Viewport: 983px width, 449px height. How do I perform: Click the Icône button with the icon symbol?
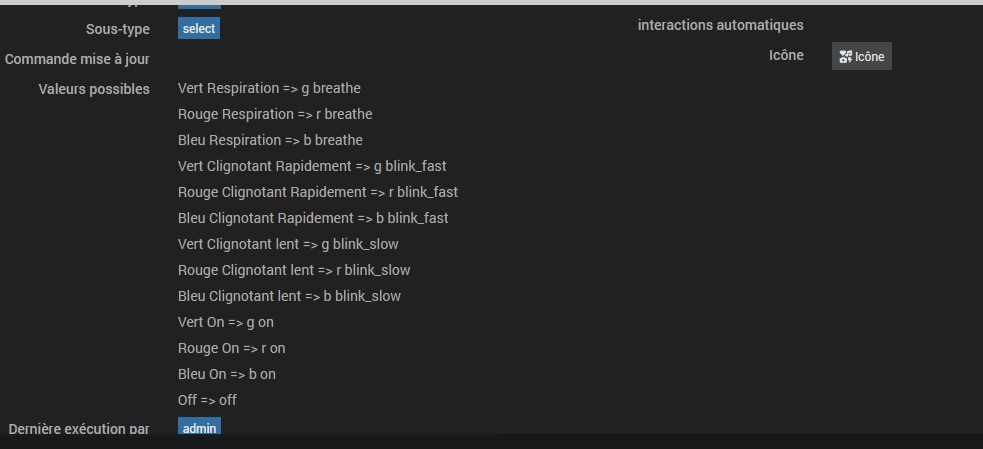point(861,57)
